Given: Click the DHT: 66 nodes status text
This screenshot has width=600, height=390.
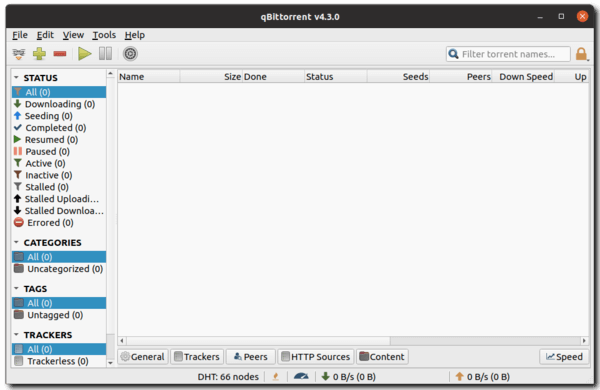Looking at the screenshot, I should (x=228, y=377).
